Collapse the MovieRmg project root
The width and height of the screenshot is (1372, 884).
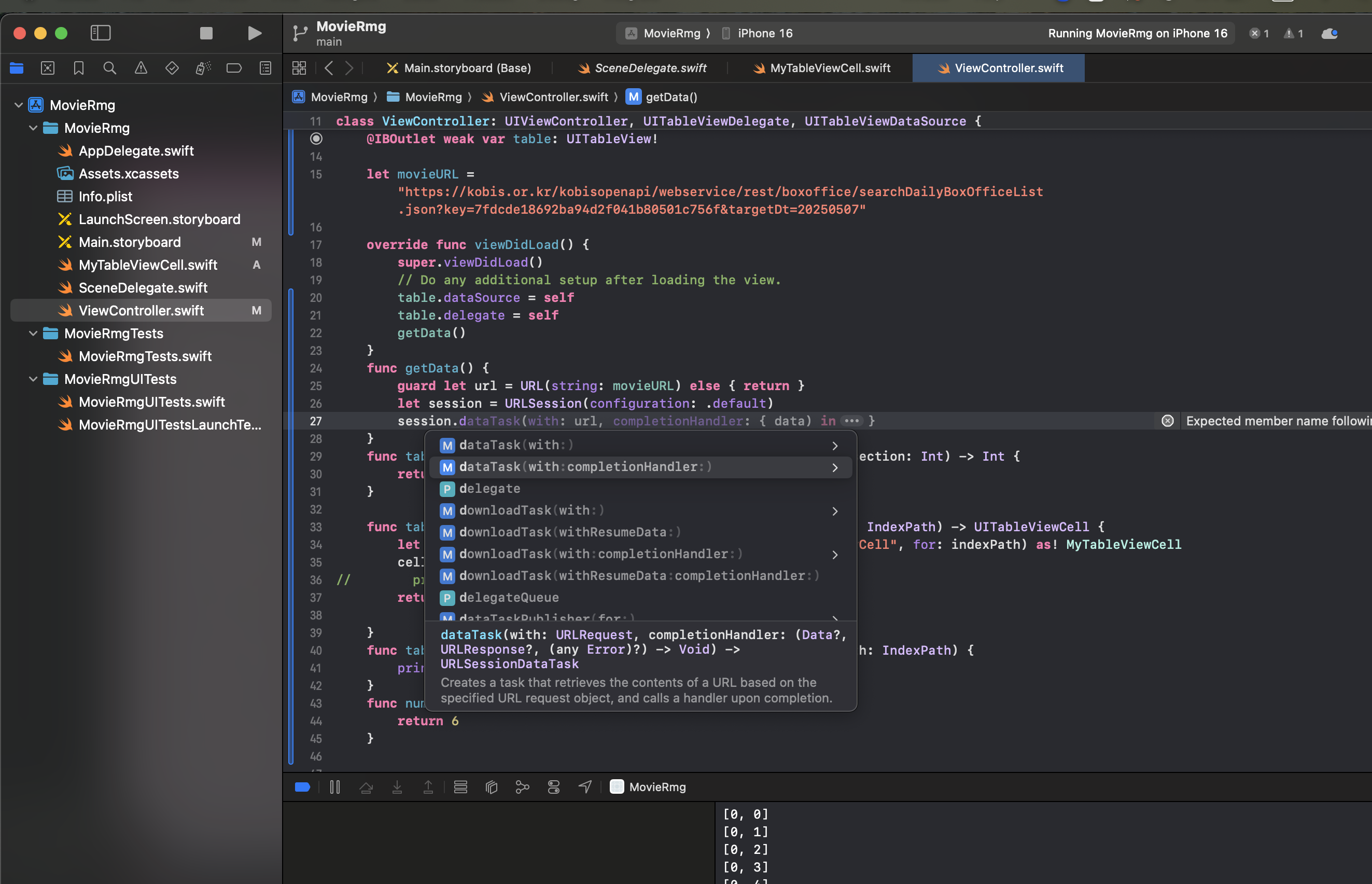pyautogui.click(x=18, y=105)
